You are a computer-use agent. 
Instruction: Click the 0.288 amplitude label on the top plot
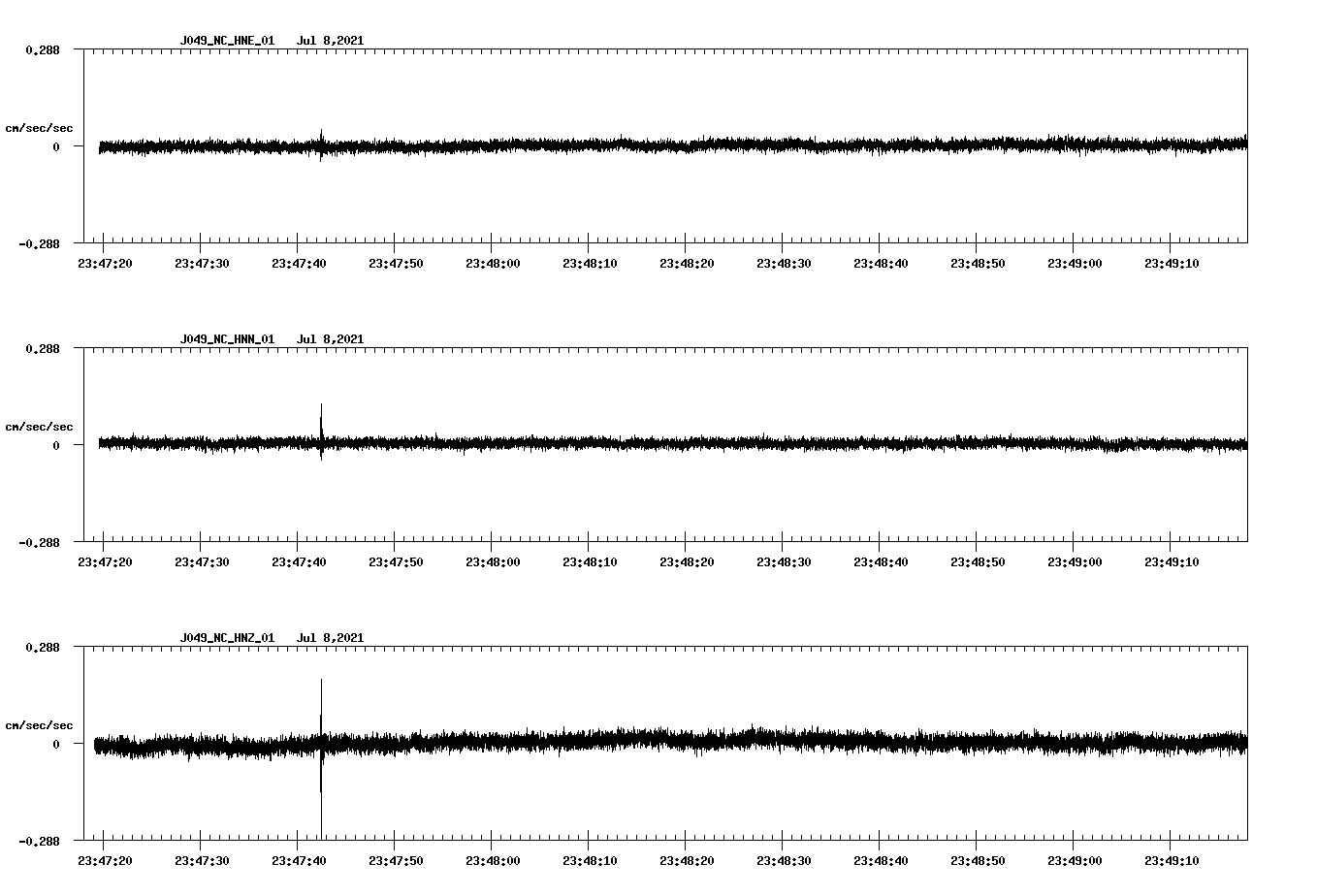click(x=41, y=50)
